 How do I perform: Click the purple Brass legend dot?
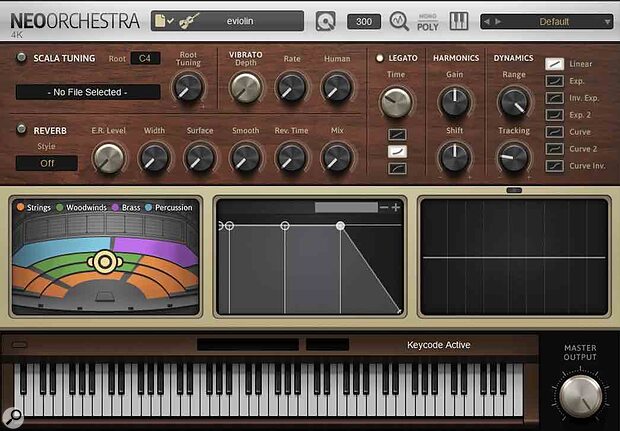coord(115,207)
